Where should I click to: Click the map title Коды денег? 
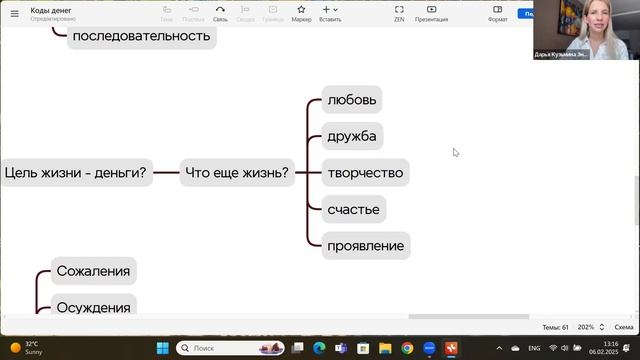pos(51,11)
